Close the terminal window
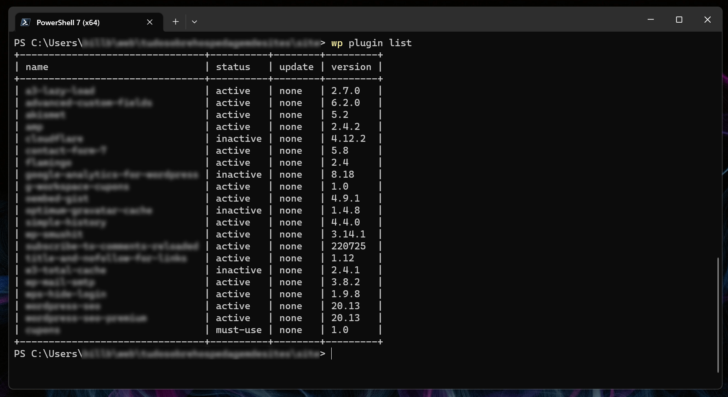 click(707, 20)
